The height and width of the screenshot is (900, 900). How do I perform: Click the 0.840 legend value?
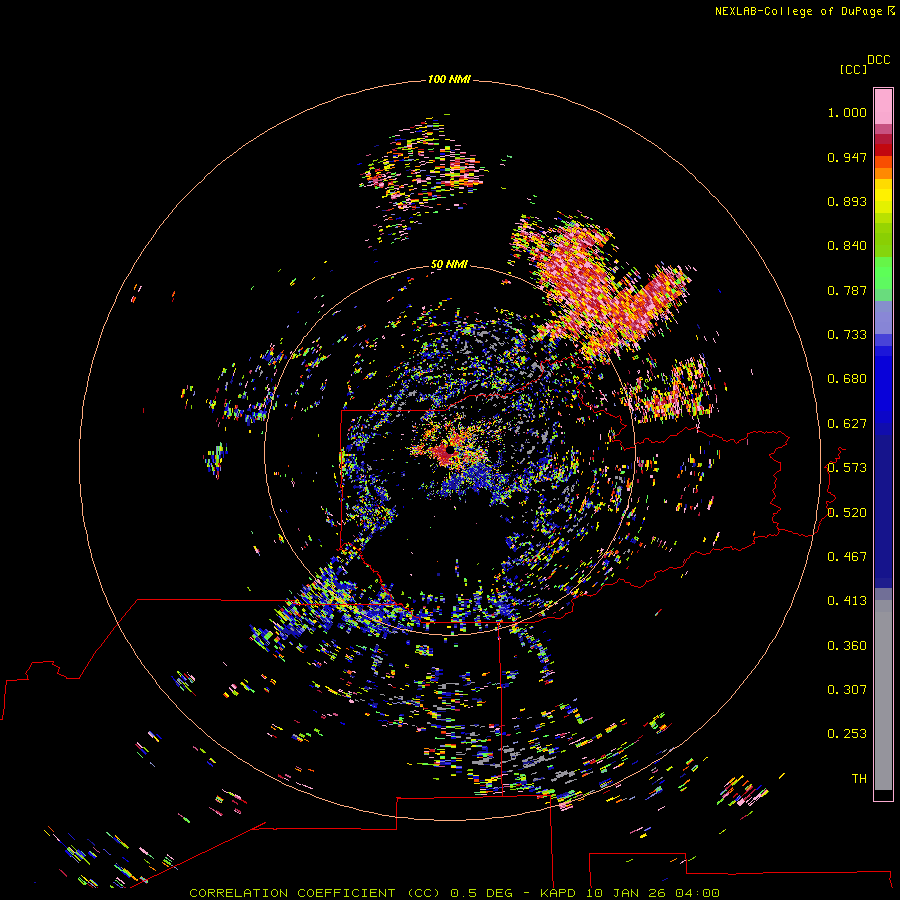(847, 246)
